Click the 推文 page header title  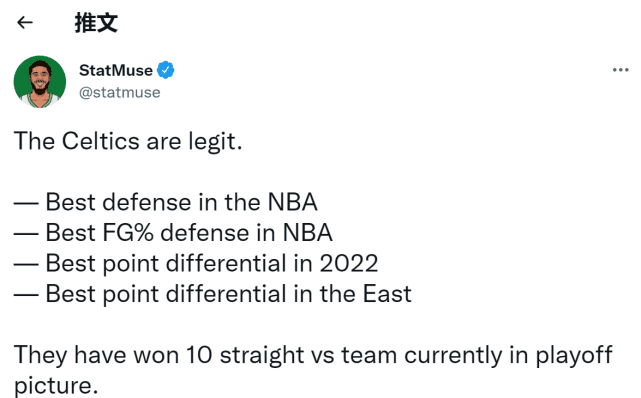point(96,22)
